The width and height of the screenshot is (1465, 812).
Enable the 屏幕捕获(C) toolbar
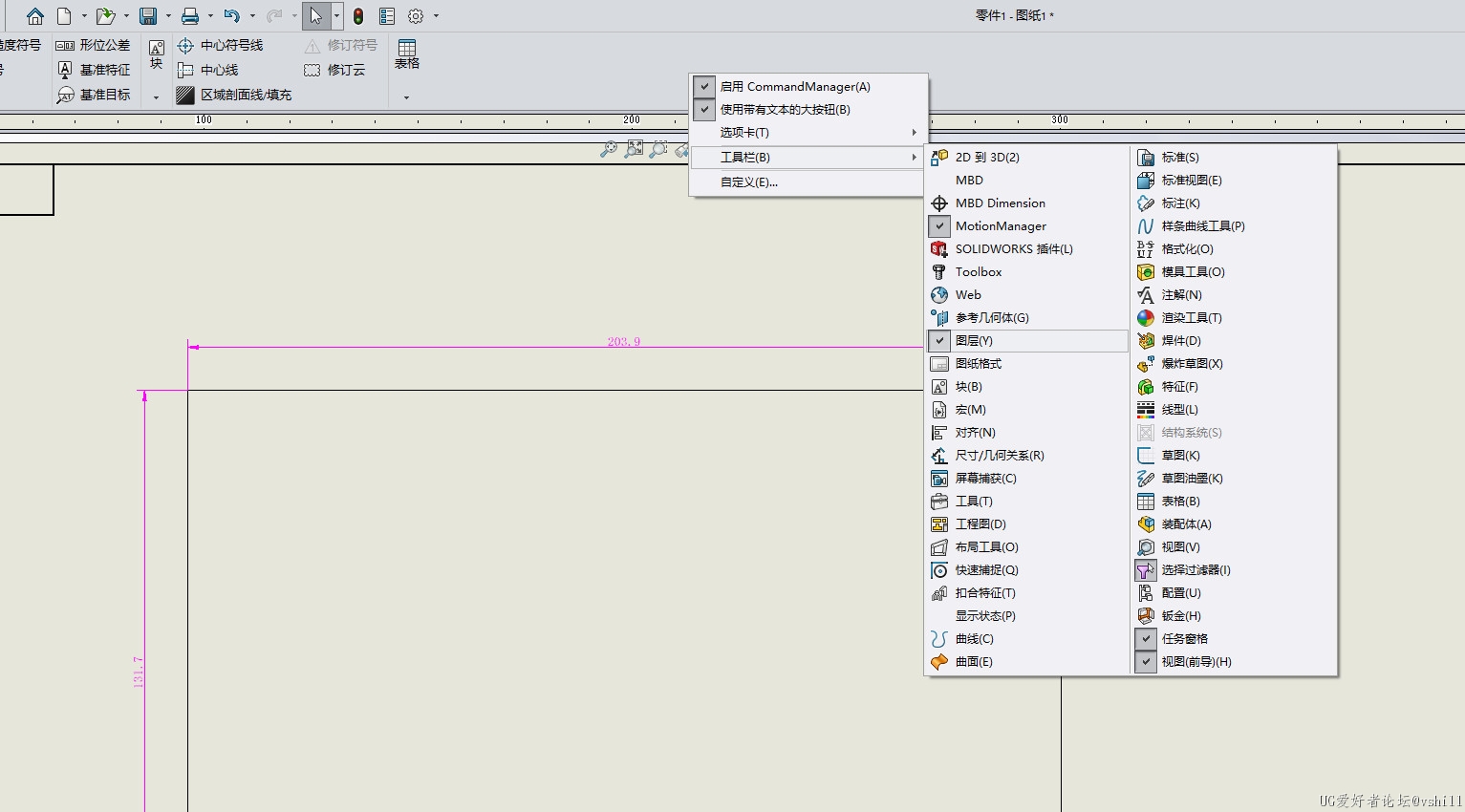click(1027, 478)
